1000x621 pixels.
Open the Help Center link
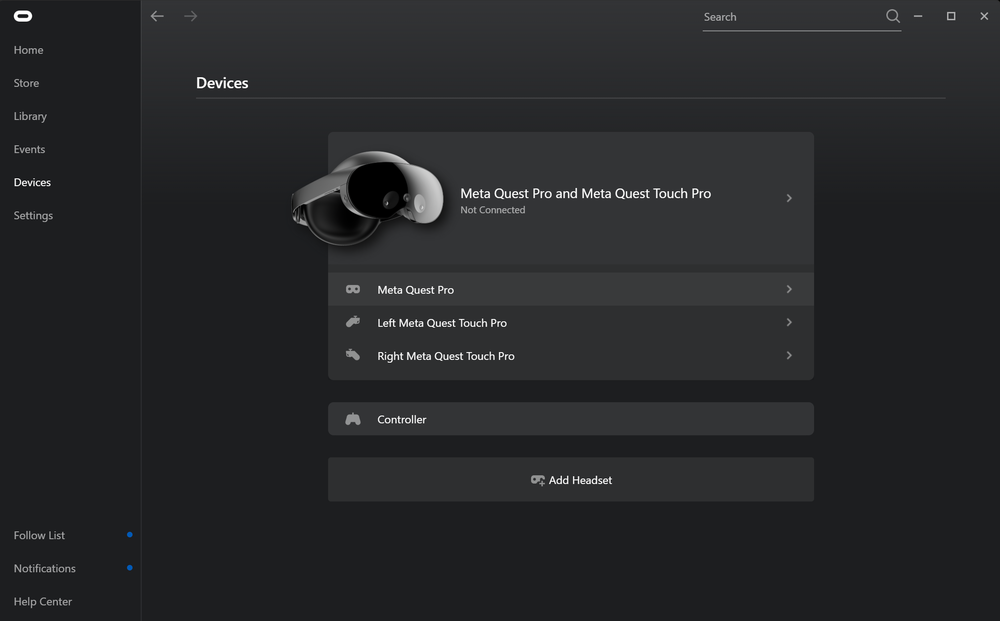[x=43, y=601]
